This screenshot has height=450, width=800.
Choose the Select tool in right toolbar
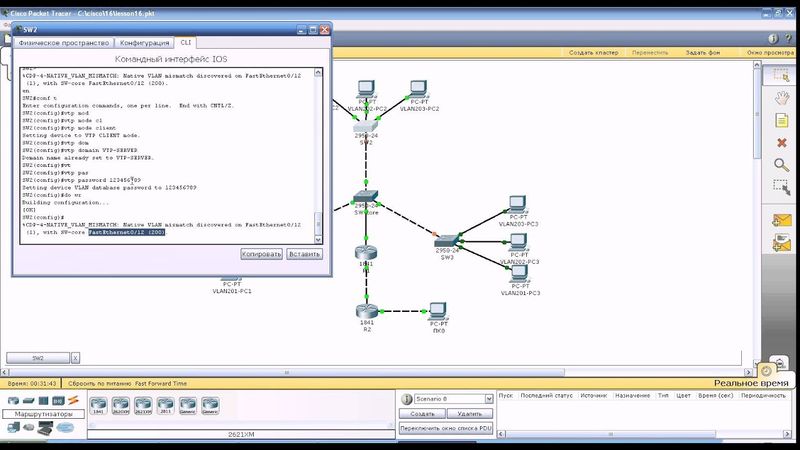click(781, 76)
